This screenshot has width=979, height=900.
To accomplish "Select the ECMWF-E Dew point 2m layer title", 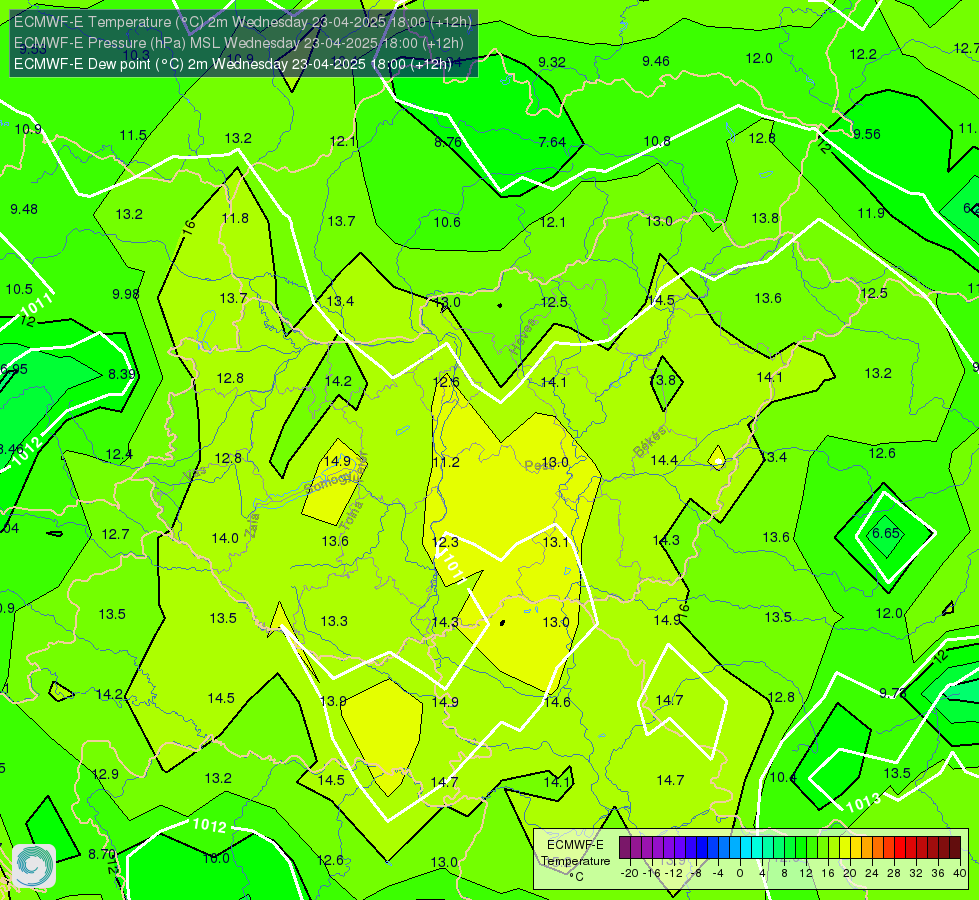I will [x=233, y=64].
